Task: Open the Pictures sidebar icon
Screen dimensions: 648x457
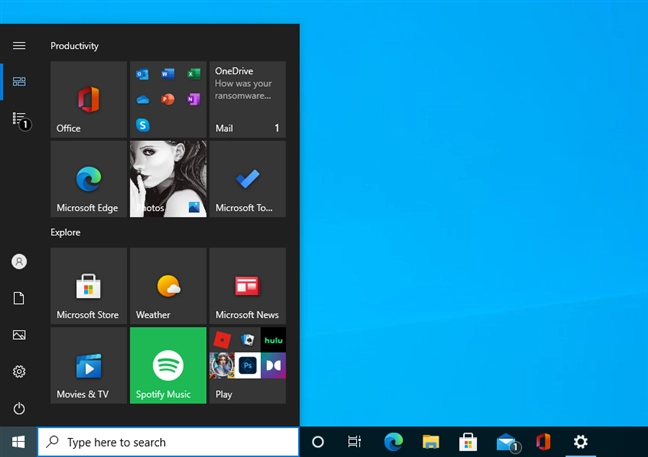Action: click(x=19, y=335)
